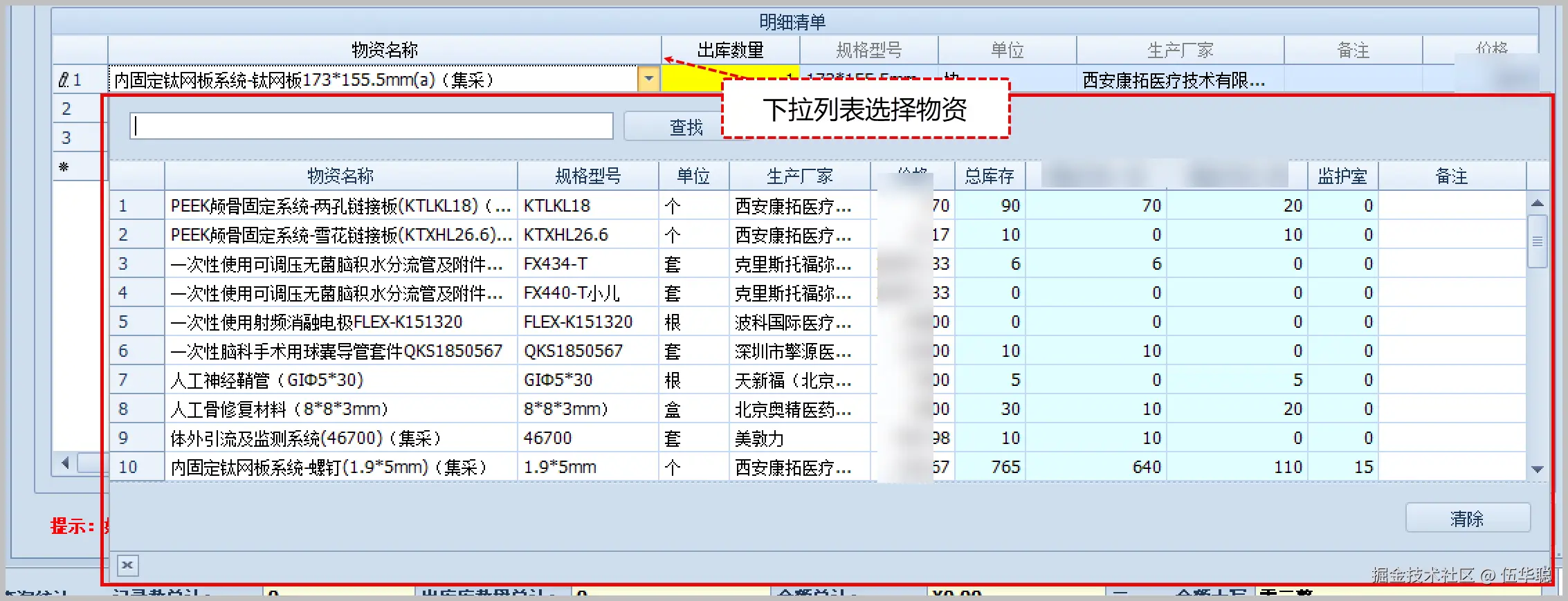Click row number 5 in dropdown list

click(136, 322)
